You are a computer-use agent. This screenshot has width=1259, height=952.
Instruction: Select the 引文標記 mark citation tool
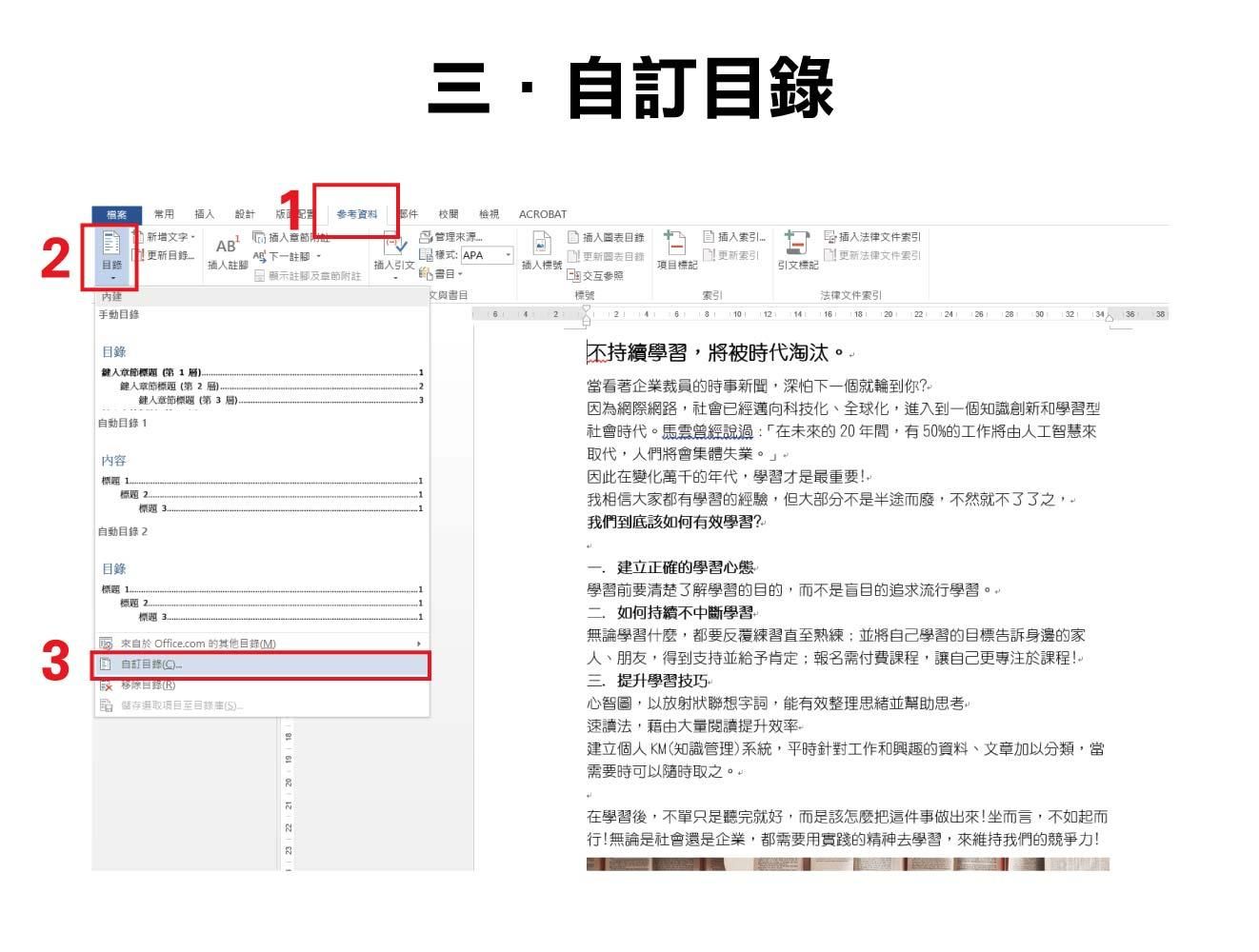(798, 249)
